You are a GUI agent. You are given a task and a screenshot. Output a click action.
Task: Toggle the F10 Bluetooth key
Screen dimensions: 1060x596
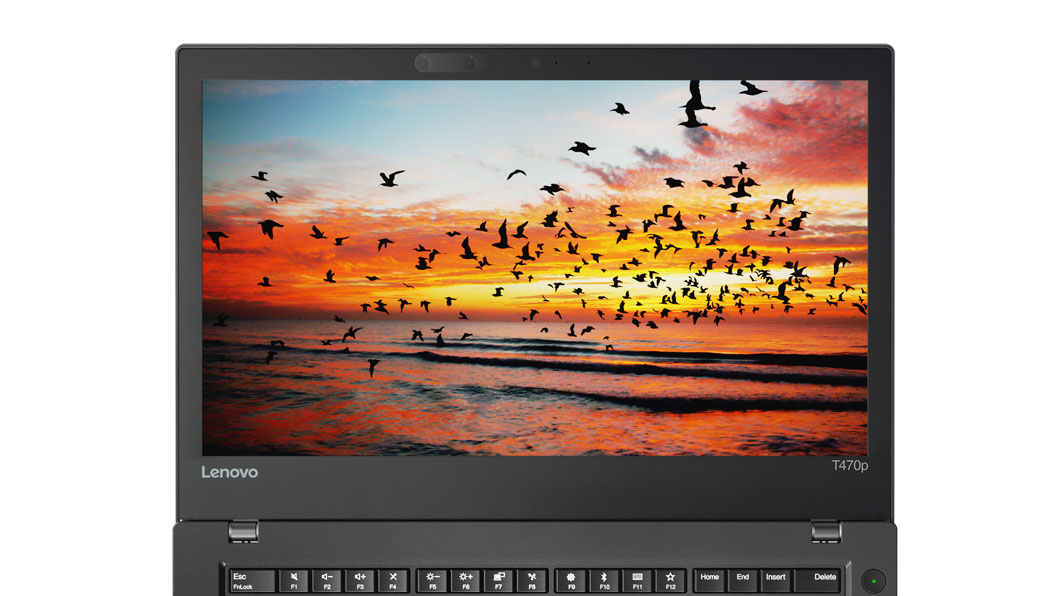tap(604, 581)
